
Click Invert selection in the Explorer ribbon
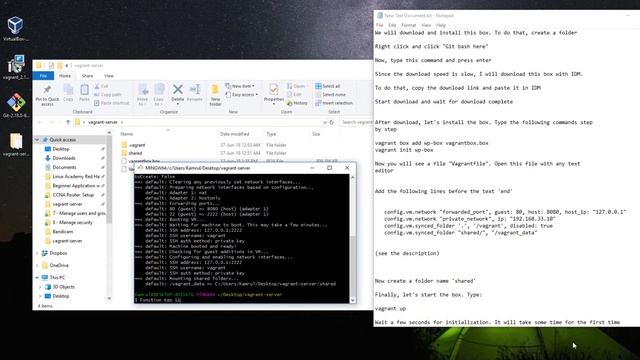point(333,103)
